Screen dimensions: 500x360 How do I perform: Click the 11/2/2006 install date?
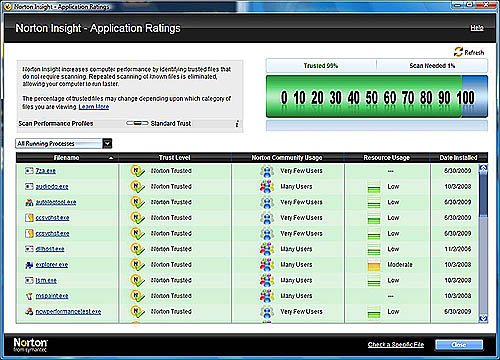[457, 249]
